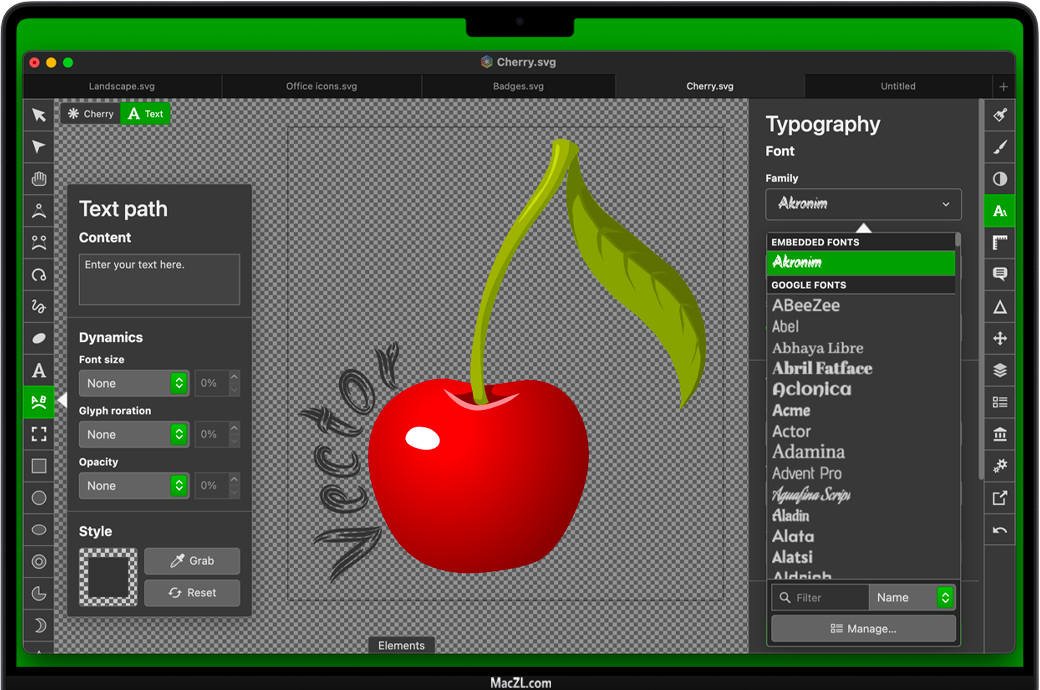Switch to the Badges.svg tab
The height and width of the screenshot is (690, 1040).
click(x=518, y=86)
